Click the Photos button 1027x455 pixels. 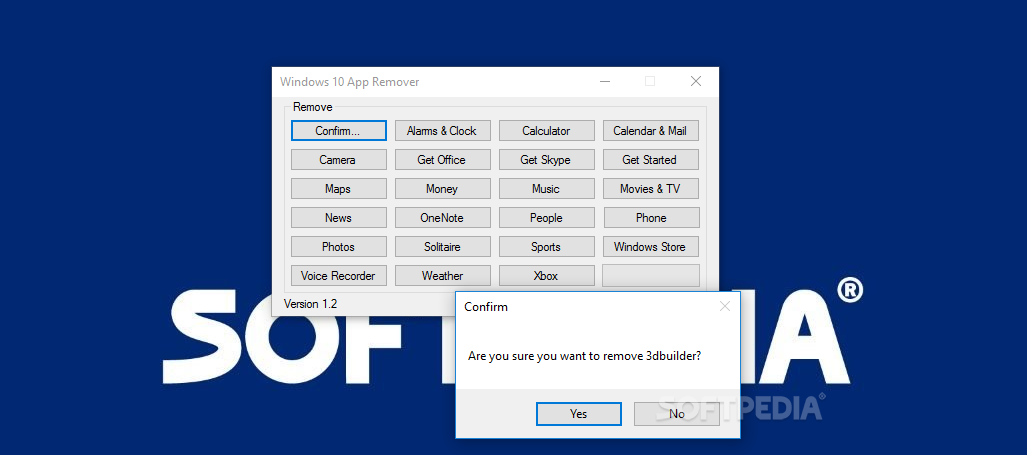coord(339,246)
